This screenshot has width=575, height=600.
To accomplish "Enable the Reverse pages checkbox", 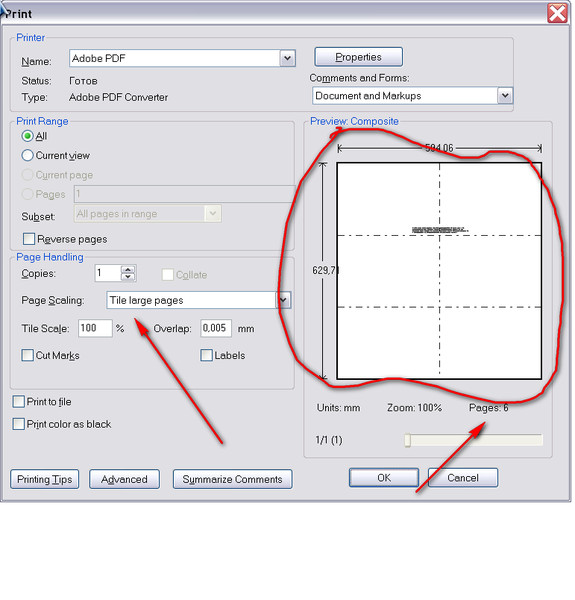I will [x=29, y=239].
